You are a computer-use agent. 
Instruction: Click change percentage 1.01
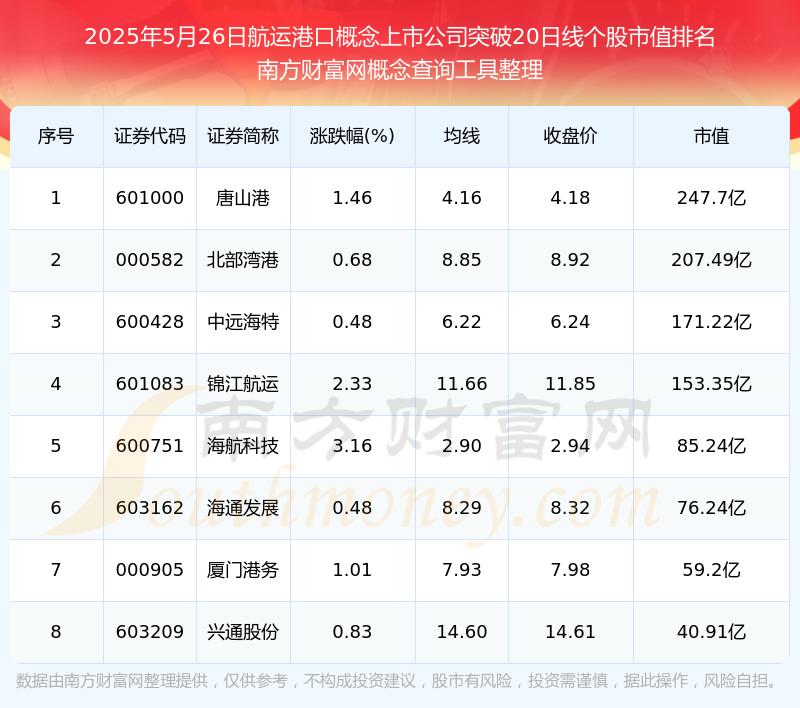click(x=352, y=570)
